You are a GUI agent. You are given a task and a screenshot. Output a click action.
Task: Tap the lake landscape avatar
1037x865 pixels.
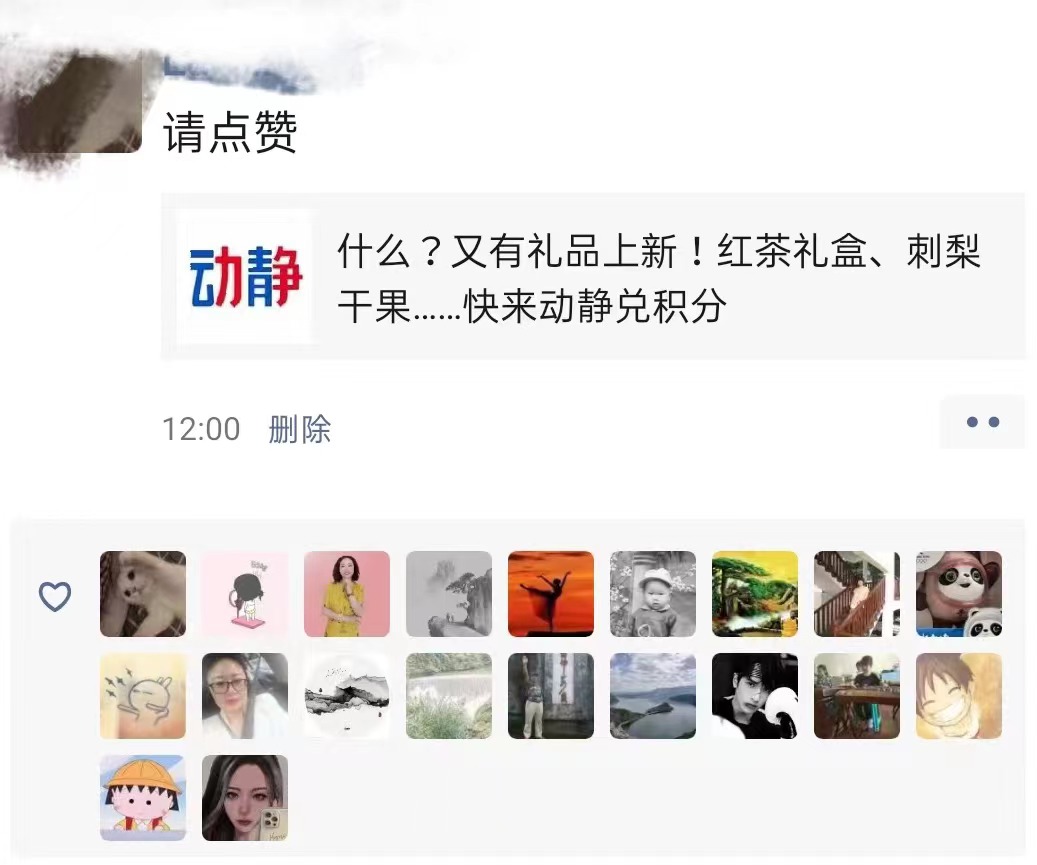[x=653, y=696]
